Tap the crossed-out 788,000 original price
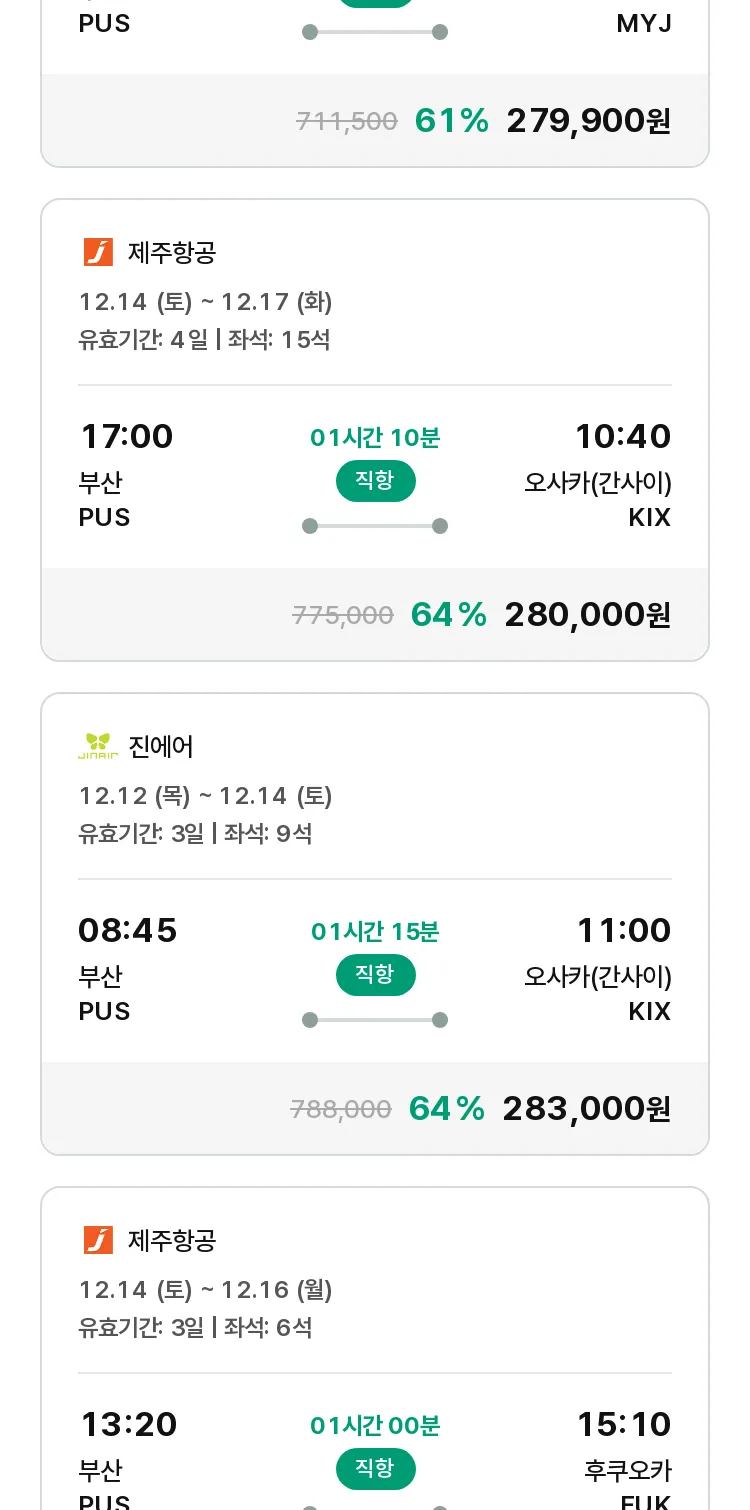This screenshot has height=1510, width=750. click(341, 1109)
